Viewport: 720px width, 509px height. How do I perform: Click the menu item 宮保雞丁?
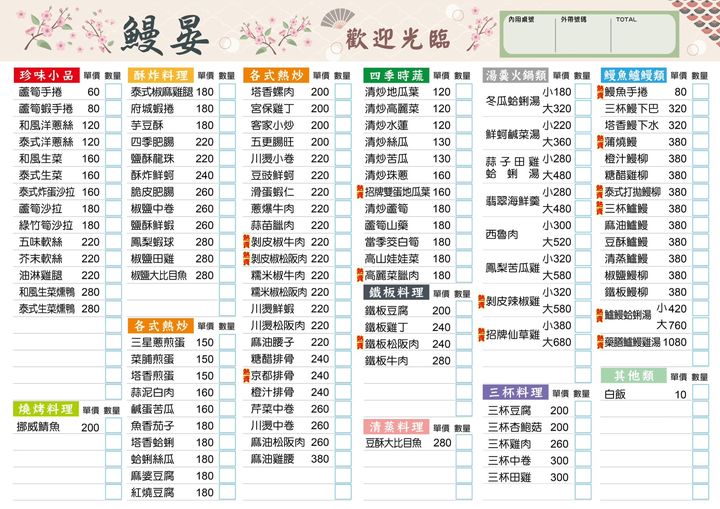[x=273, y=108]
